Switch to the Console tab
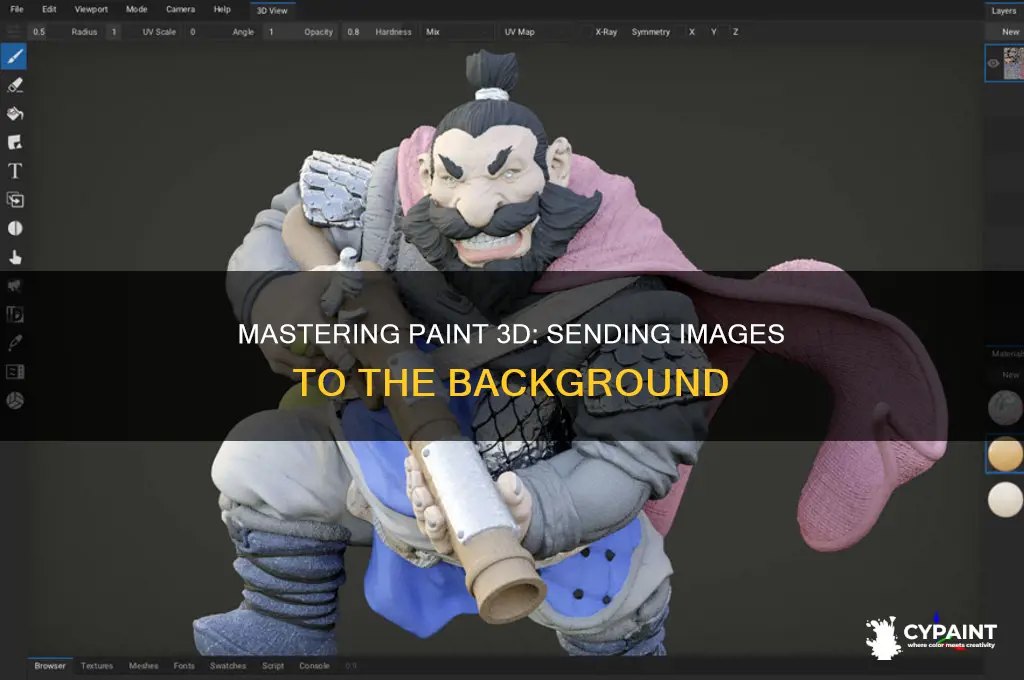Viewport: 1024px width, 680px height. coord(314,666)
